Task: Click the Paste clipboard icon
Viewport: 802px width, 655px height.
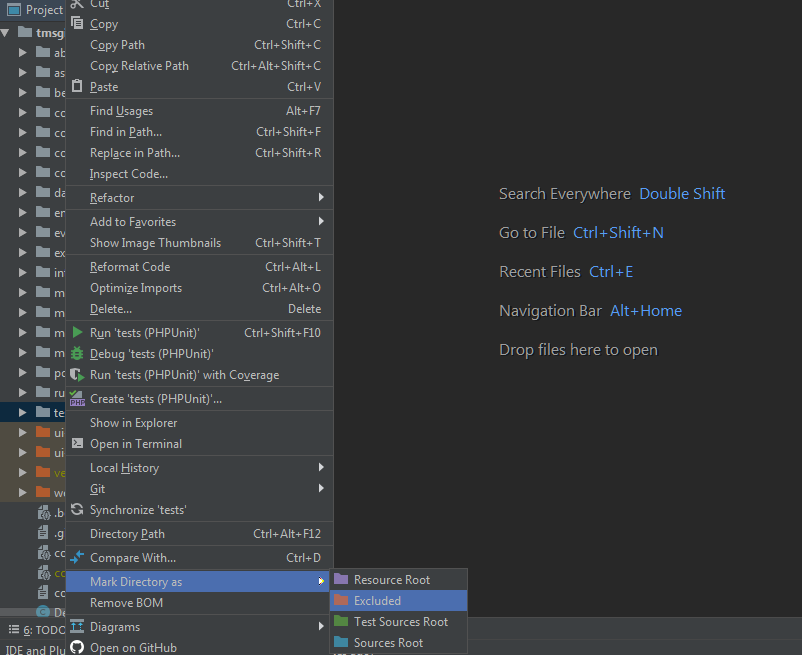Action: click(x=77, y=86)
